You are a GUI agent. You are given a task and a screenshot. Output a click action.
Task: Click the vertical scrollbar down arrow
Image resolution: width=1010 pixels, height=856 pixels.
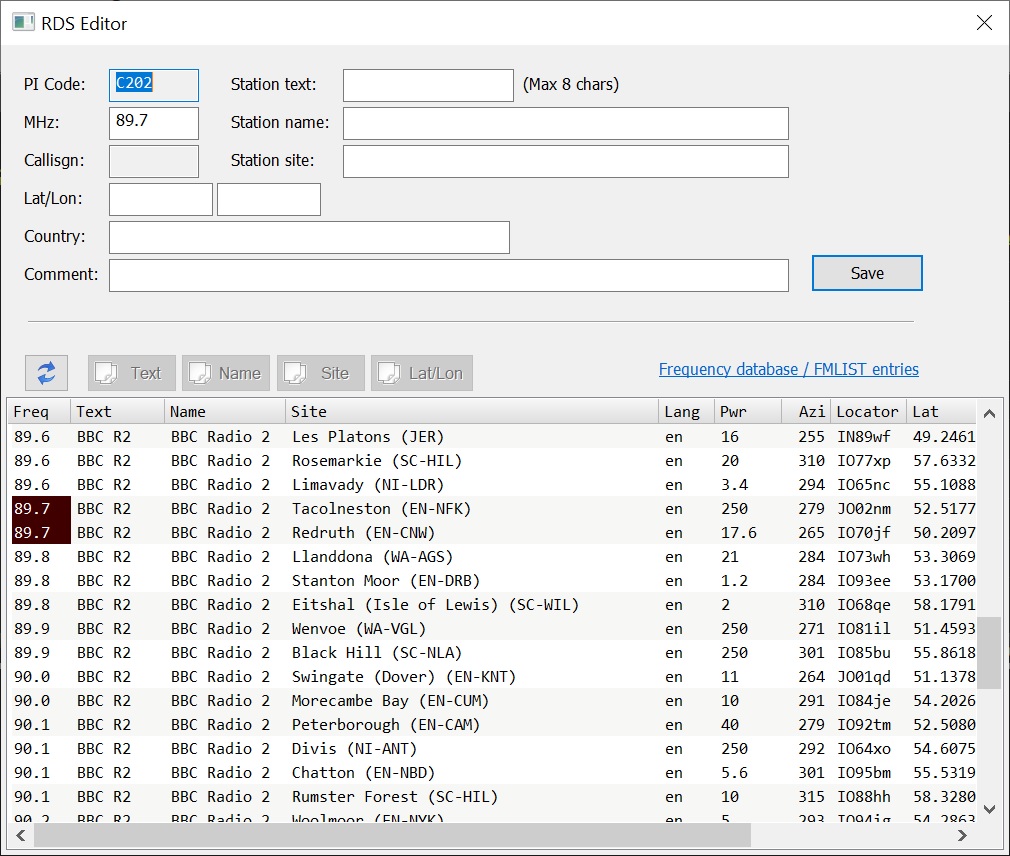click(989, 809)
